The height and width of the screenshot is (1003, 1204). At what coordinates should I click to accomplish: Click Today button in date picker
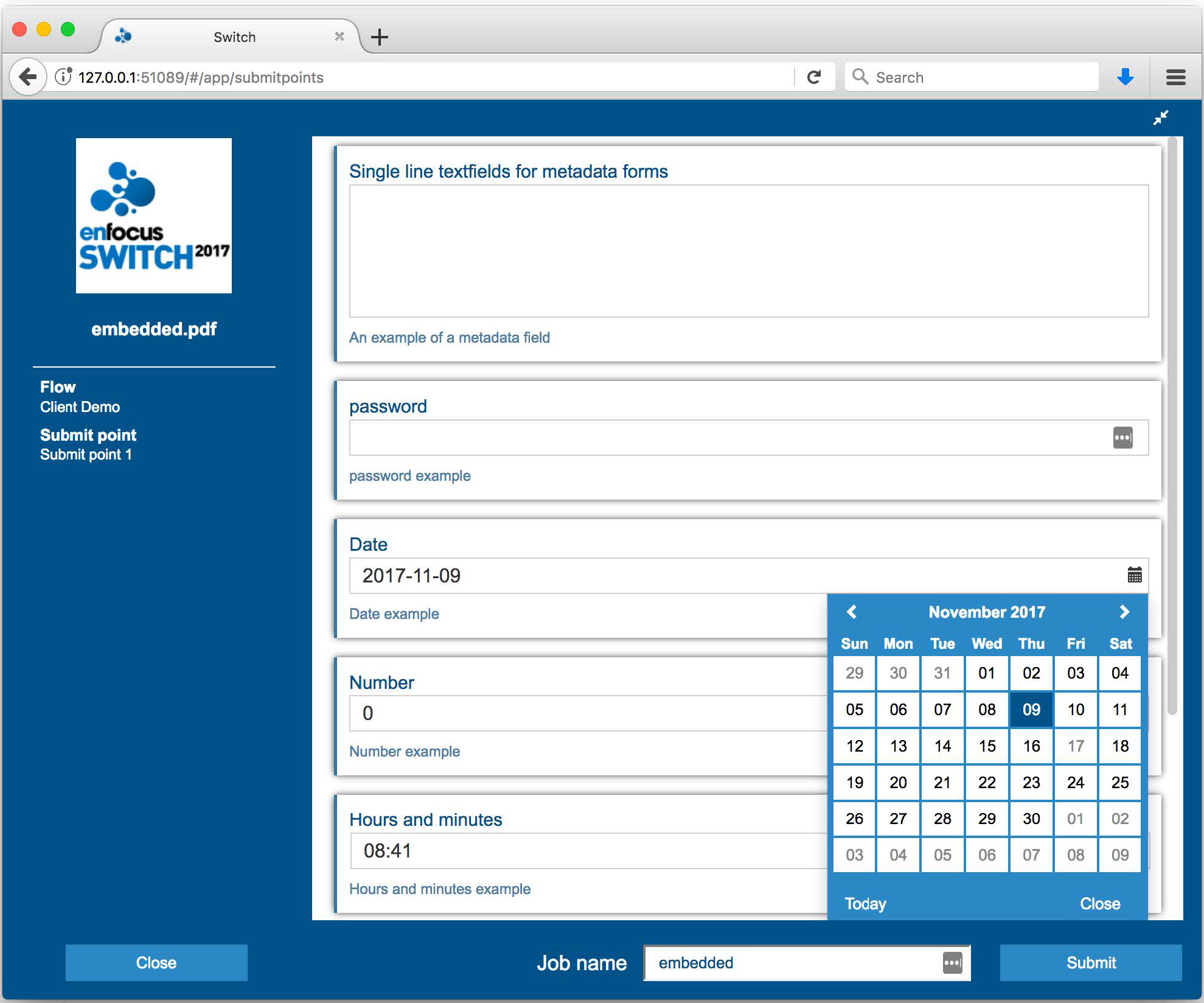866,903
